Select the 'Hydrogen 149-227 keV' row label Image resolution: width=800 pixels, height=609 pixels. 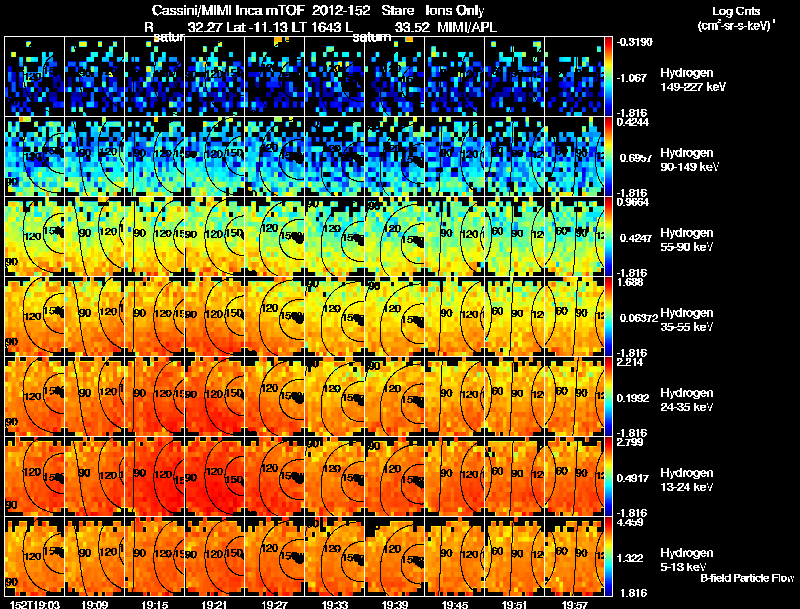pyautogui.click(x=692, y=80)
